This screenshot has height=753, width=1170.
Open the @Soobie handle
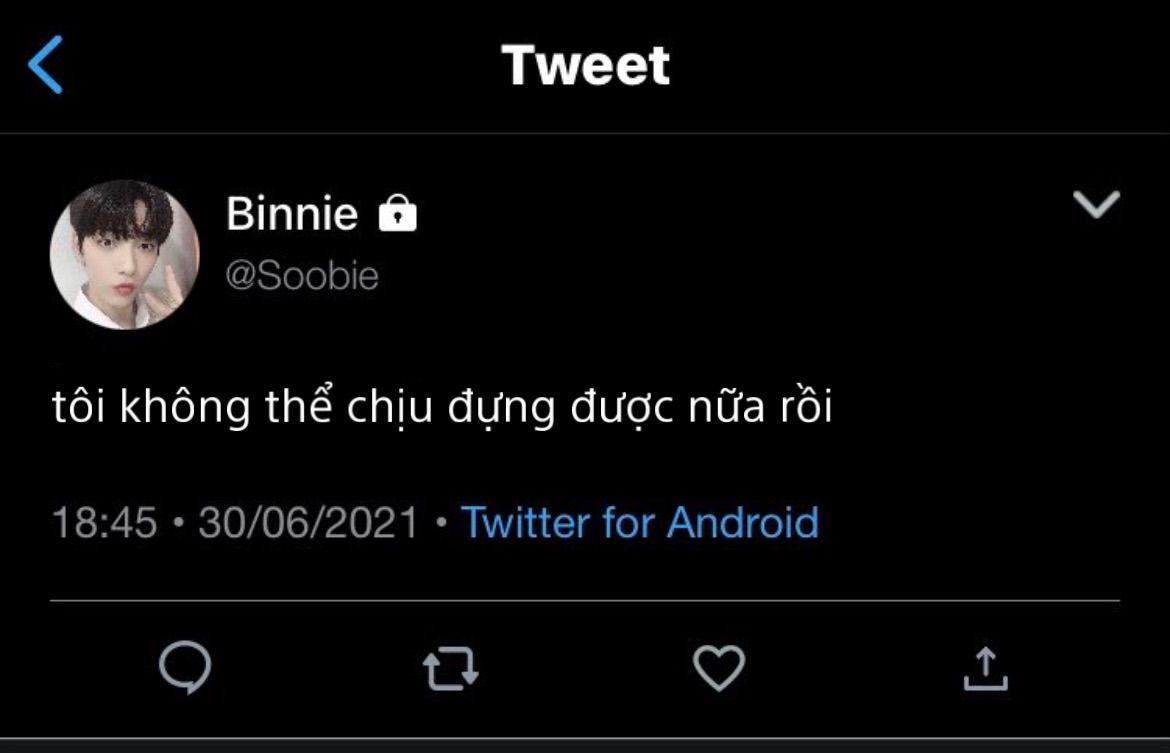[303, 276]
